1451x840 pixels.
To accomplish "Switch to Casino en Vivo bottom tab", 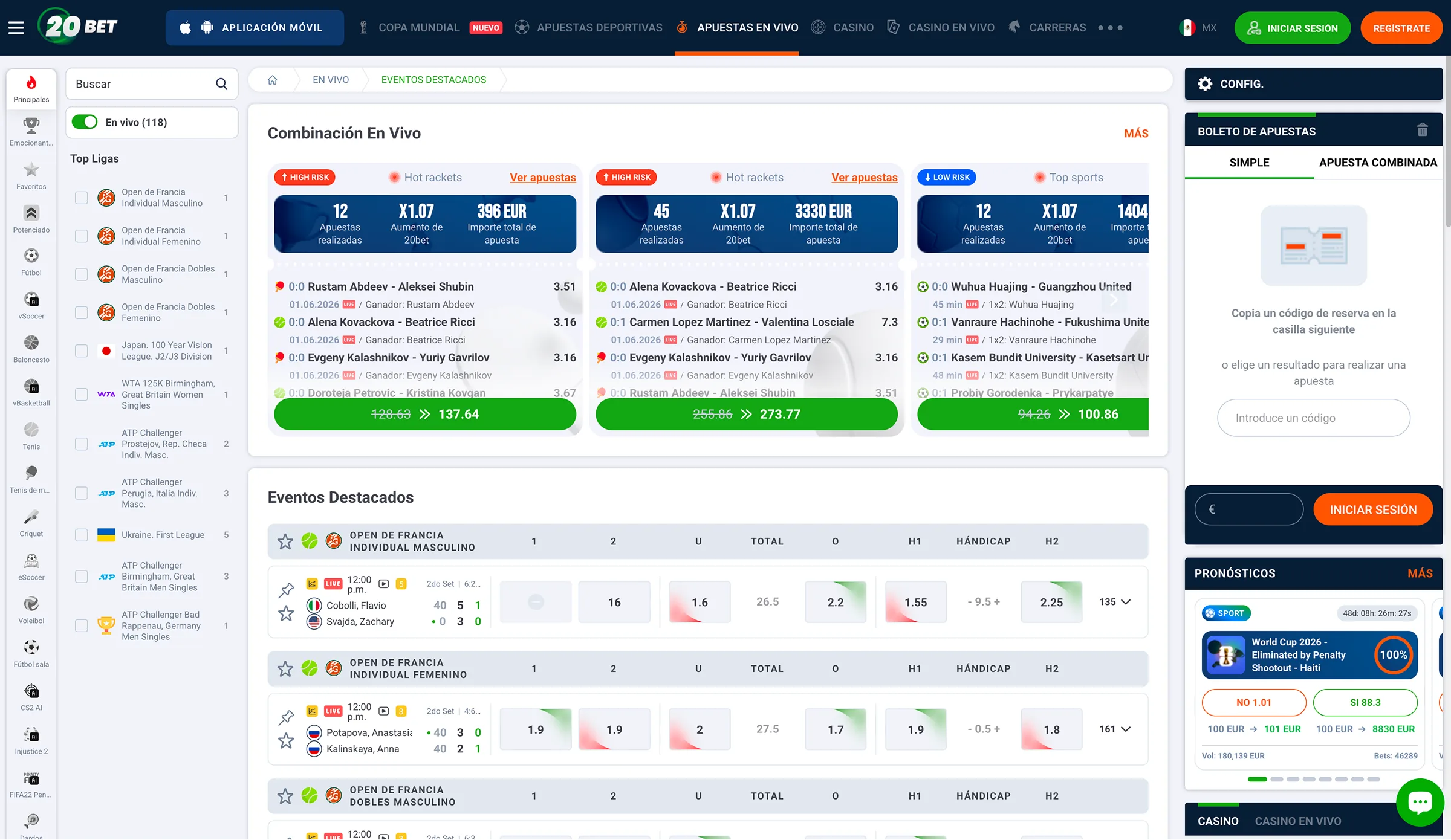I will tap(1297, 821).
